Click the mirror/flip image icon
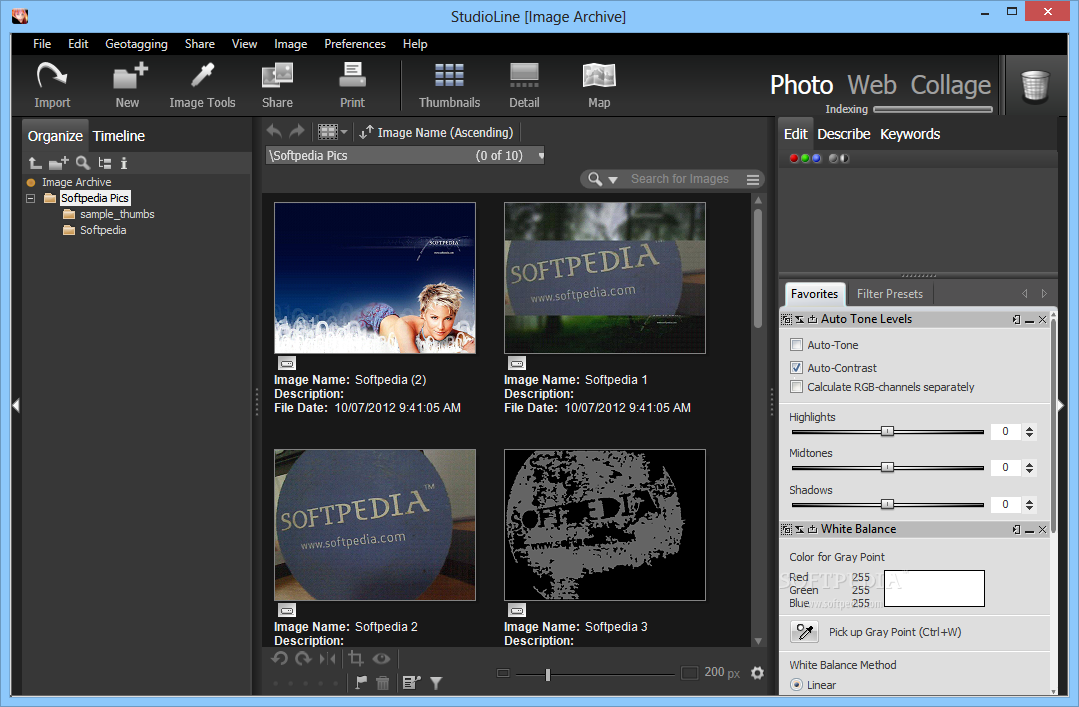 pos(328,659)
